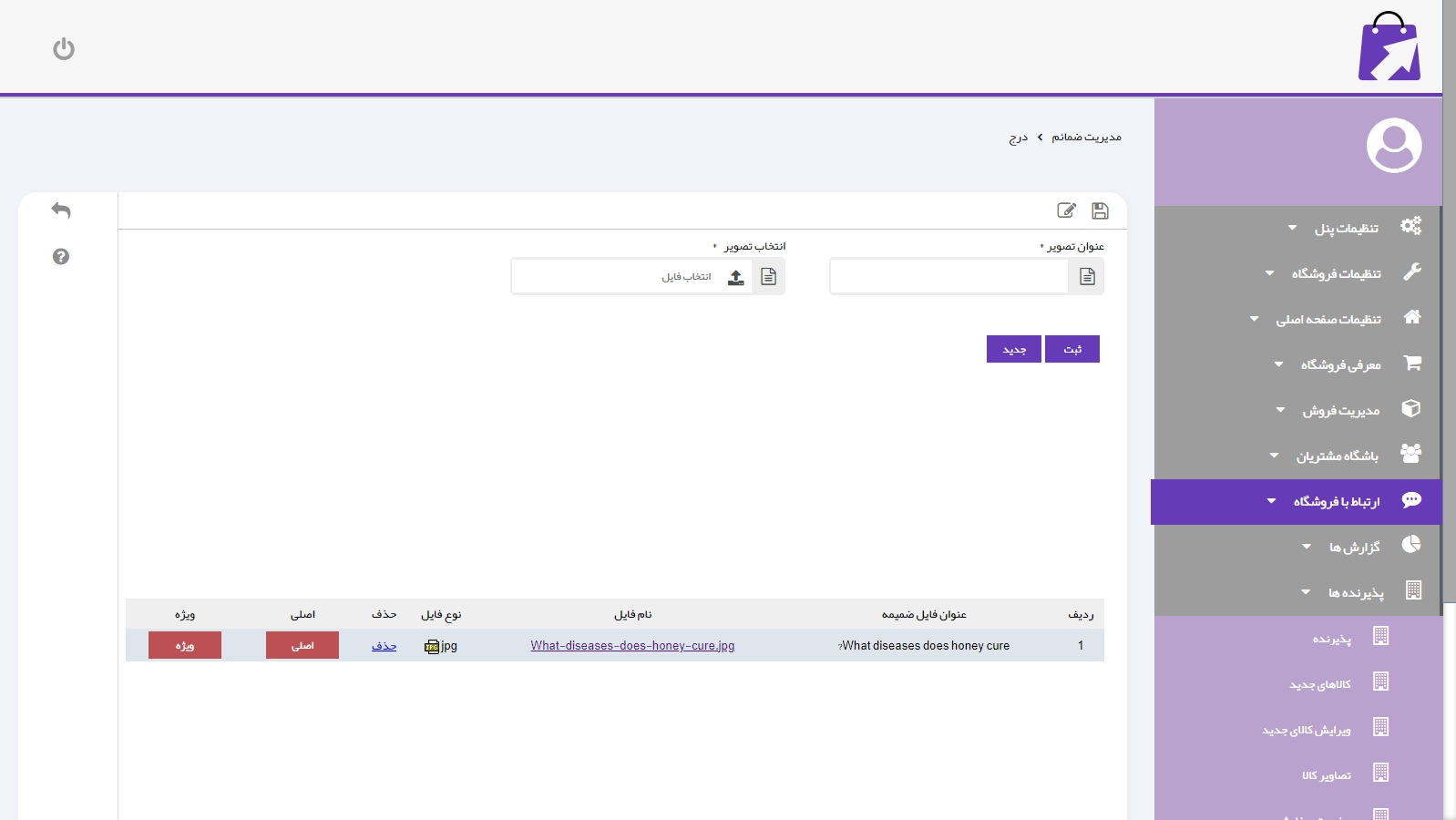Open the تصاویر کالا submenu item
The image size is (1456, 820).
pos(1327,775)
